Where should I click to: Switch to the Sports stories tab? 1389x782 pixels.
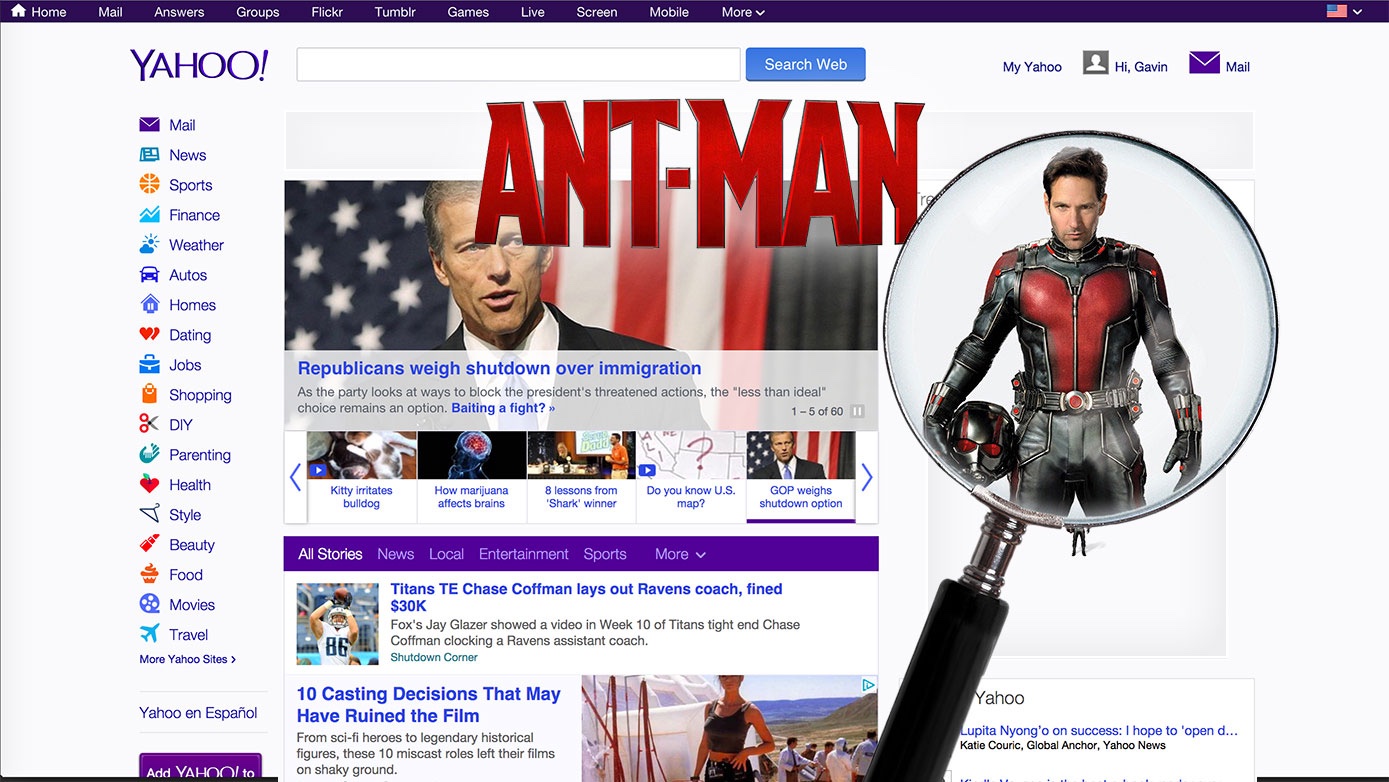click(x=605, y=554)
